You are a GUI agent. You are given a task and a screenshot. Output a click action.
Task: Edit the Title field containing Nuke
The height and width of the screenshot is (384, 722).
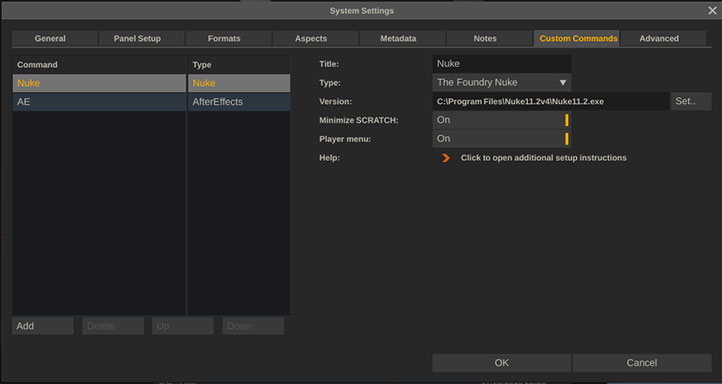(501, 64)
